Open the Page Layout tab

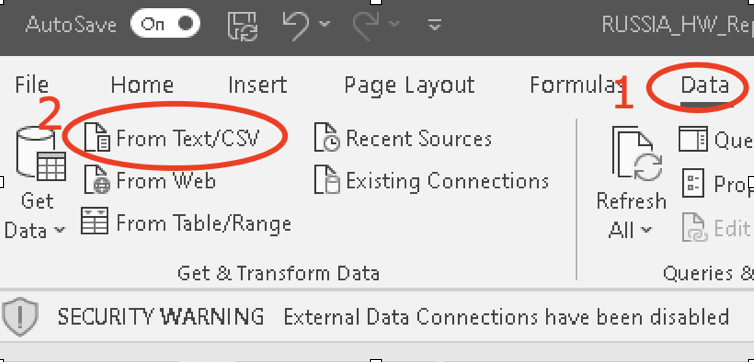[409, 86]
